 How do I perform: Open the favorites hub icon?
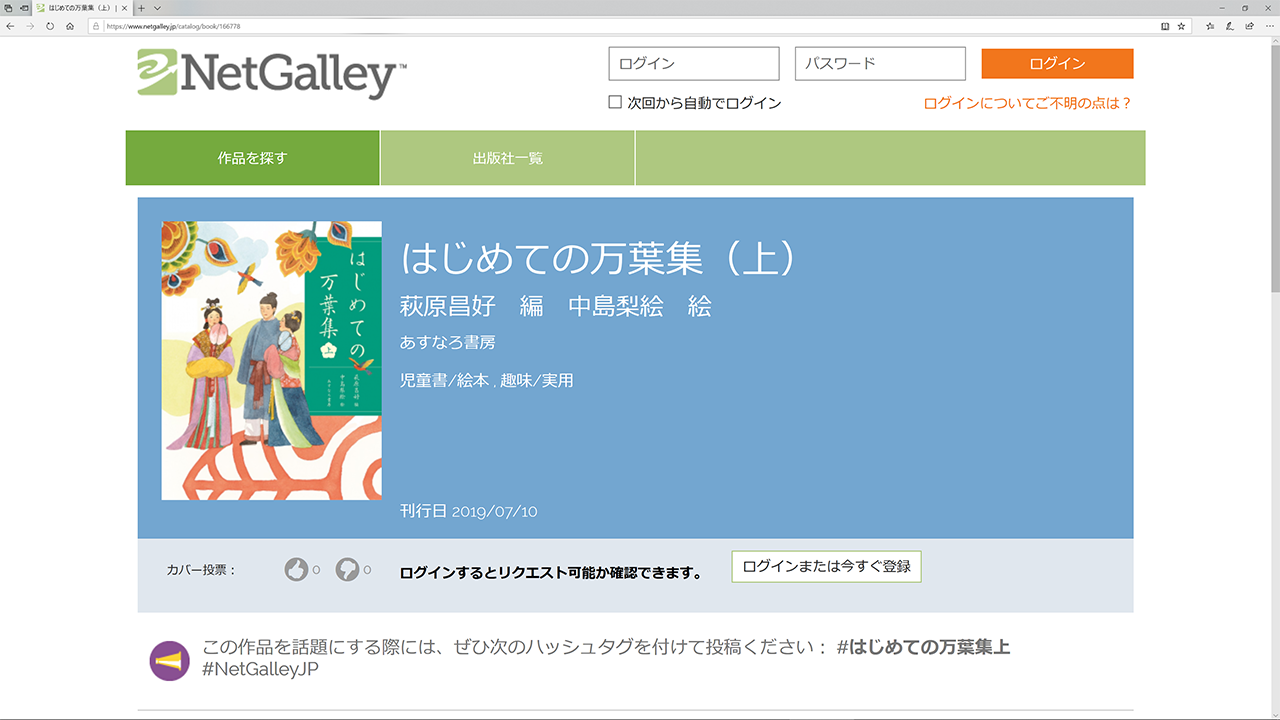pyautogui.click(x=1210, y=26)
